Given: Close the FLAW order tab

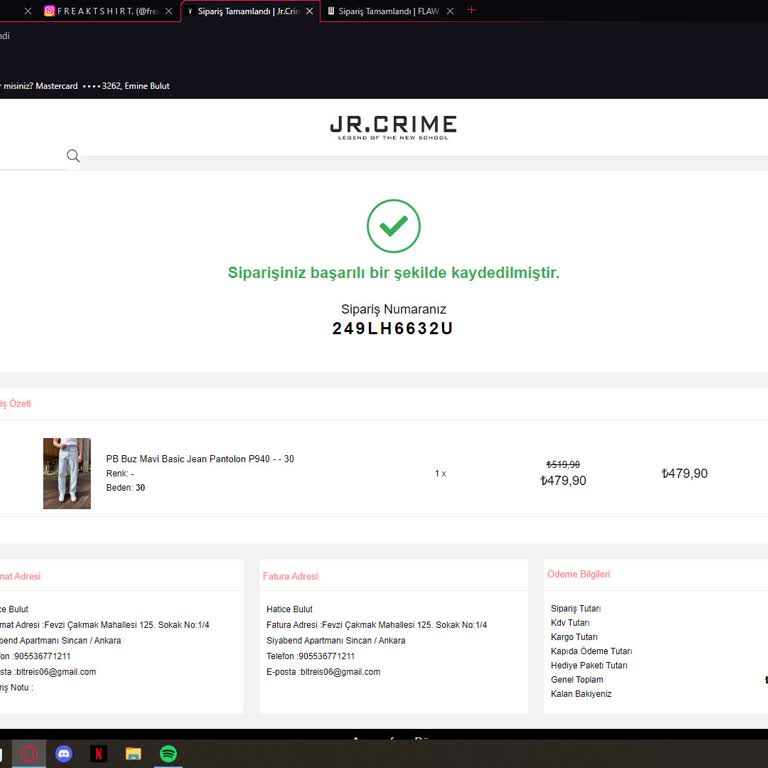Looking at the screenshot, I should [450, 11].
